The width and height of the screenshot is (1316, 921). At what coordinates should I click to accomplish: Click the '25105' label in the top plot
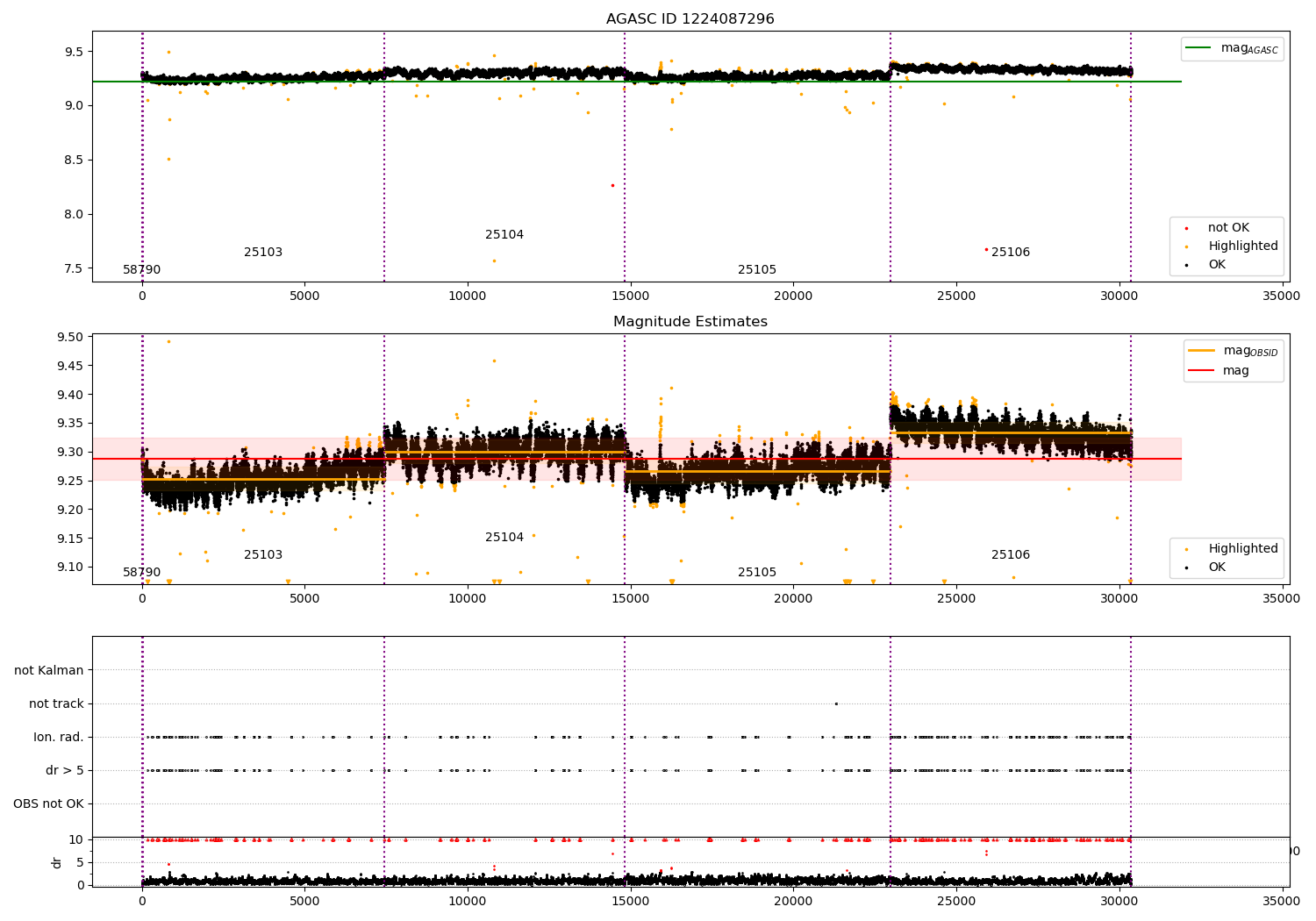click(x=757, y=270)
